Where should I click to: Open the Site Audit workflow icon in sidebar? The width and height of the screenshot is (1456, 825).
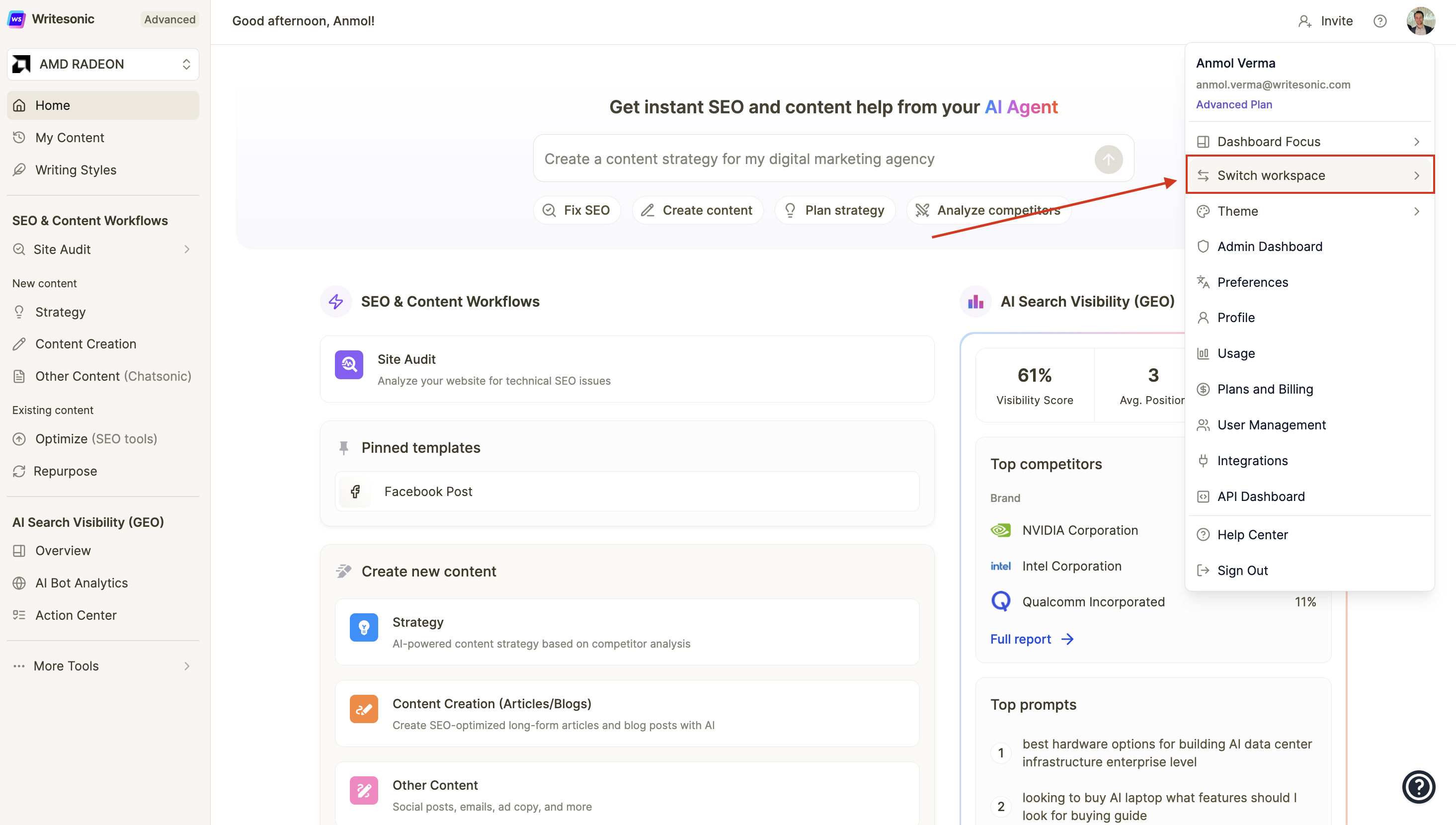(x=19, y=249)
